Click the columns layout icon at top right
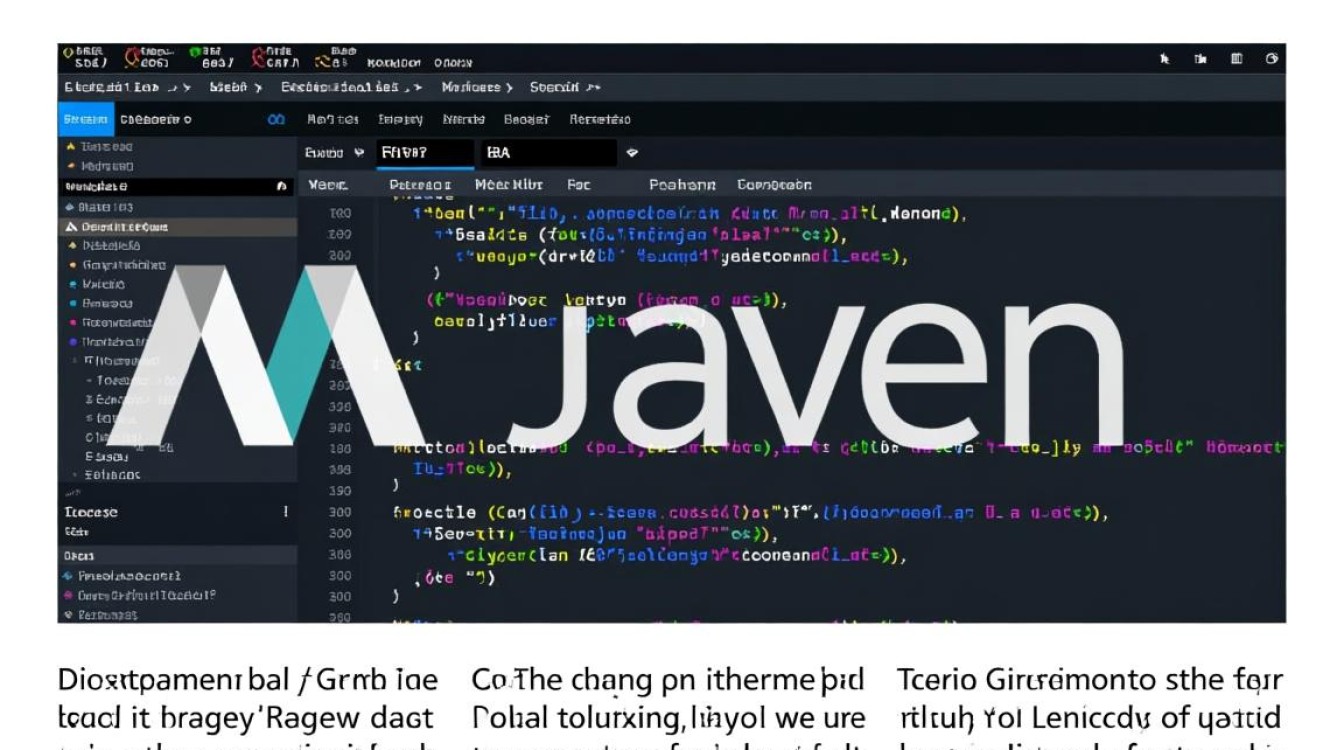The width and height of the screenshot is (1344, 750). point(1237,60)
